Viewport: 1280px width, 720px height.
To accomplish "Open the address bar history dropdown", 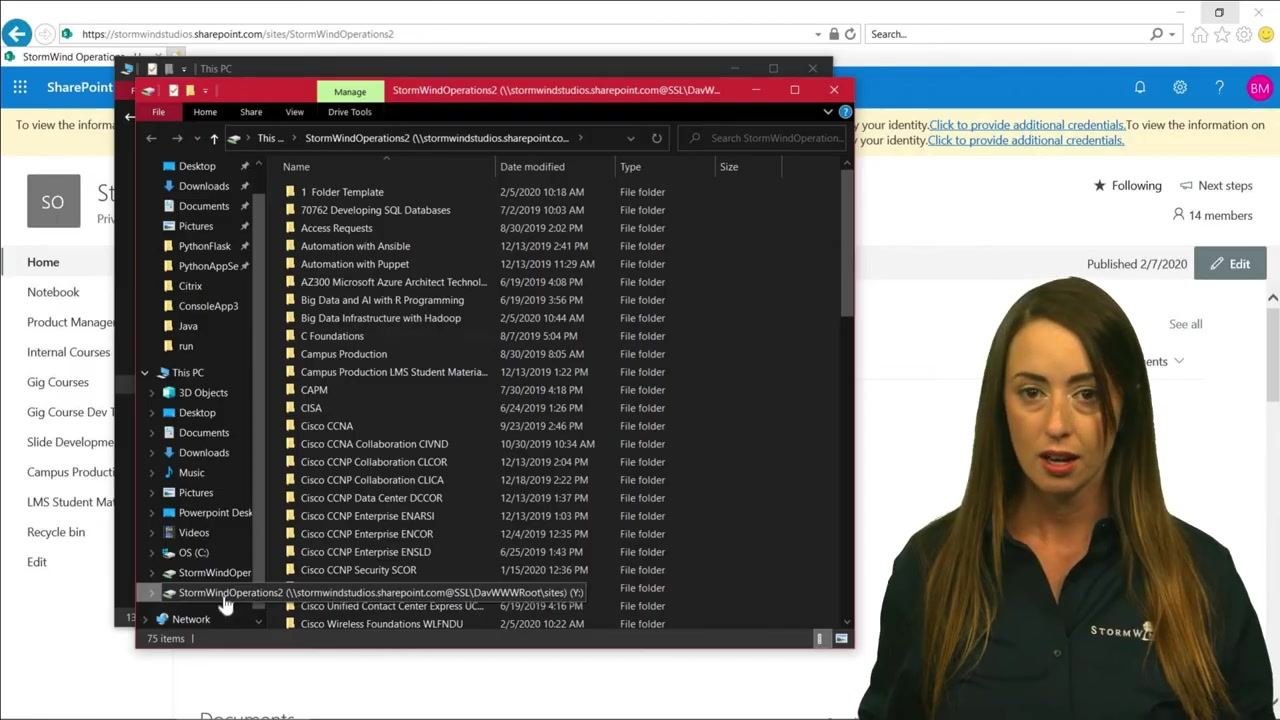I will point(630,138).
